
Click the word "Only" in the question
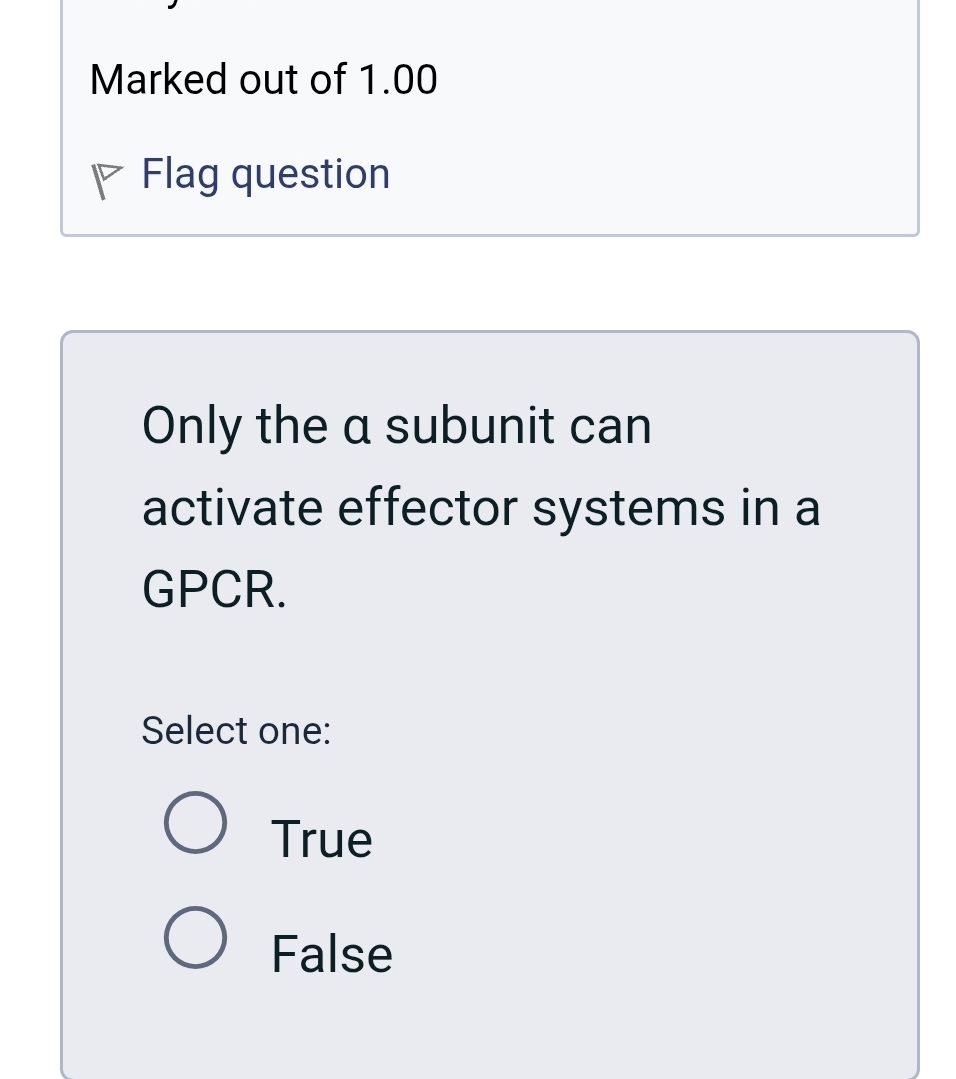[193, 428]
